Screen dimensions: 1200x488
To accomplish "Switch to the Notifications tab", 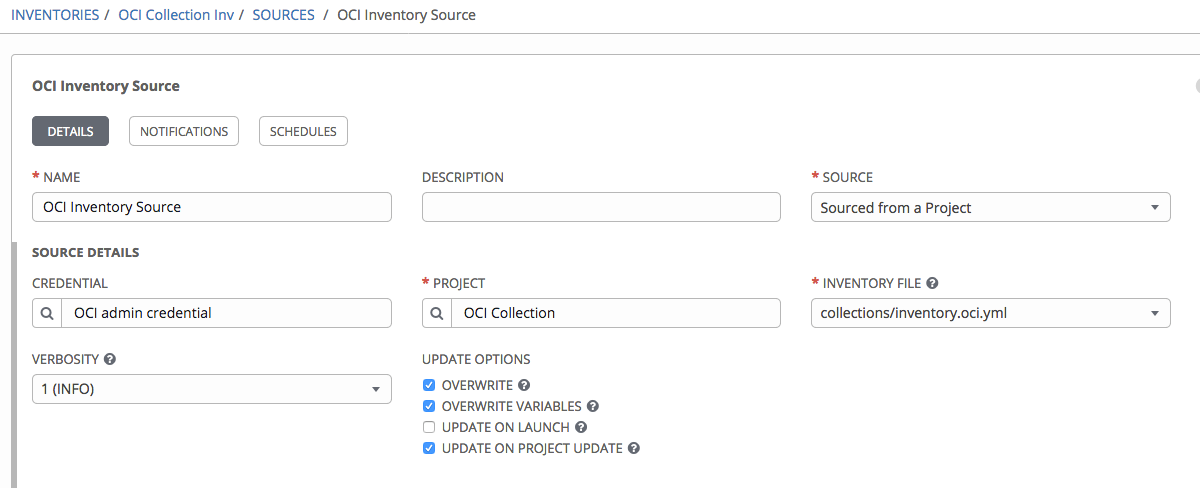I will (x=184, y=132).
